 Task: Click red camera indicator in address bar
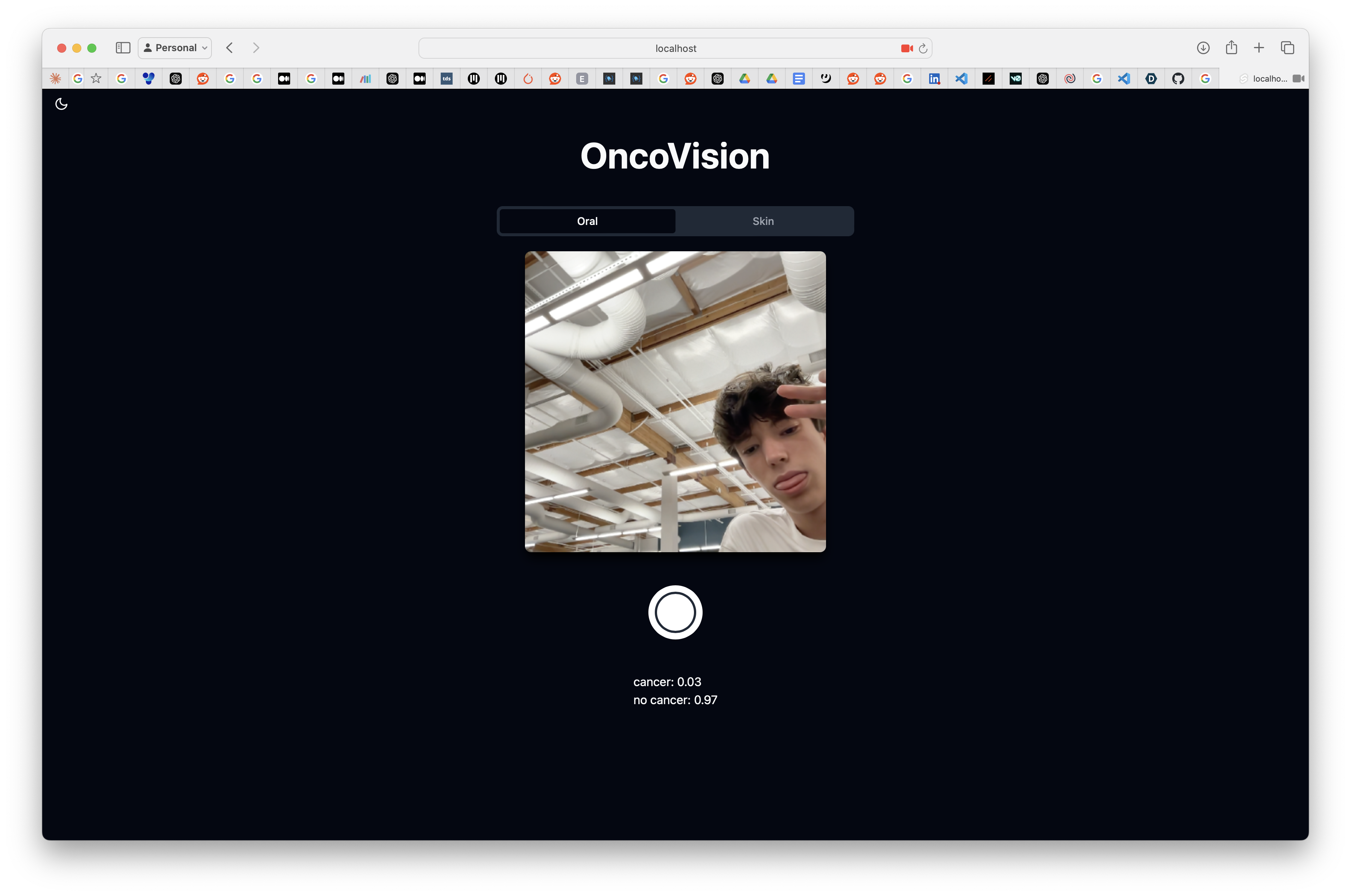tap(906, 49)
